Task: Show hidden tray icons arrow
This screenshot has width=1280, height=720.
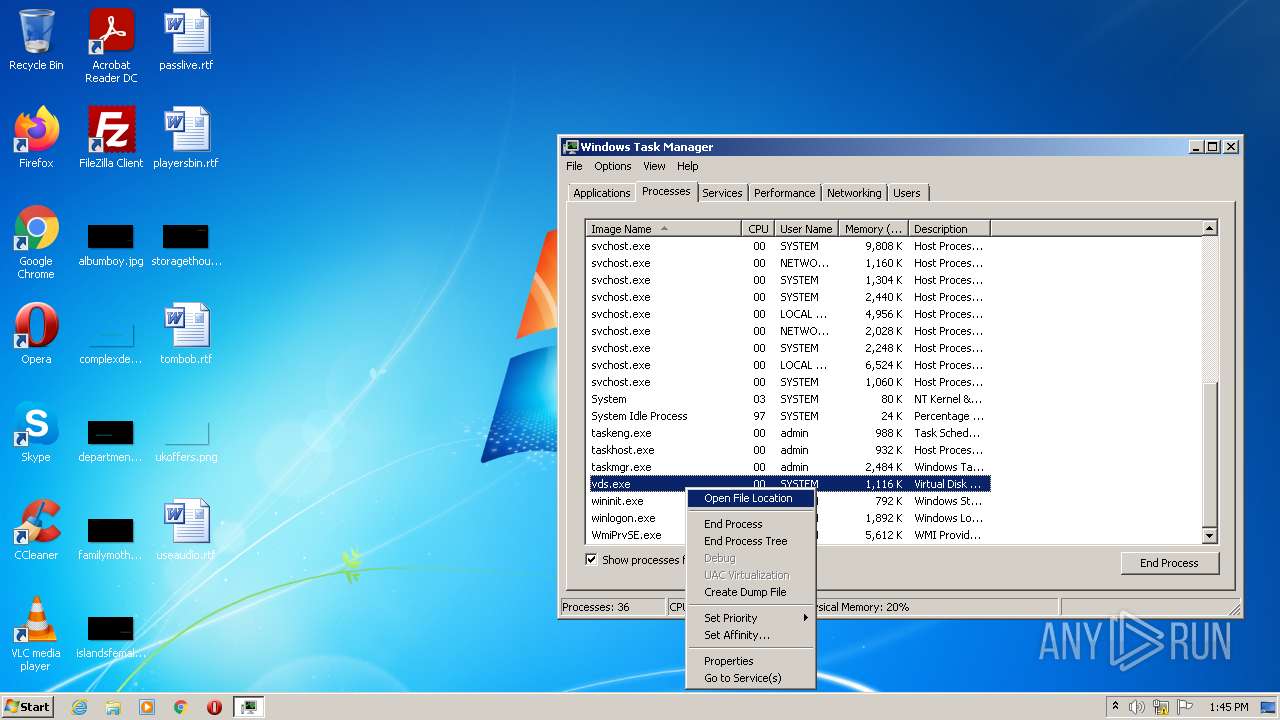Action: (x=1115, y=707)
